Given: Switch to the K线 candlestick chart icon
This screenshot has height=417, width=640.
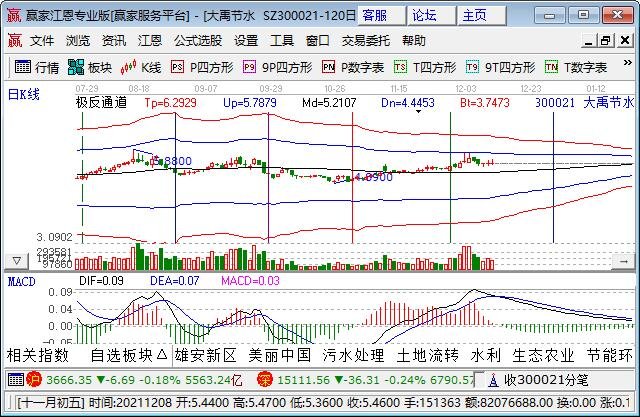Looking at the screenshot, I should coord(128,67).
